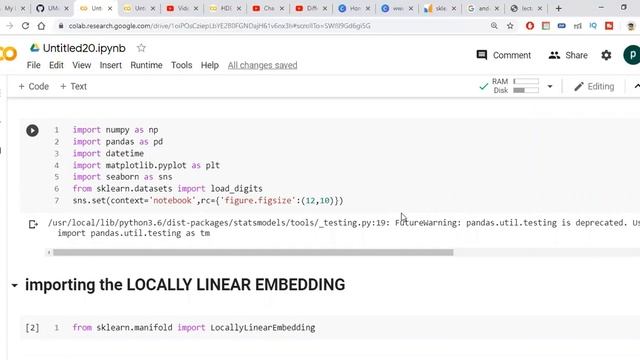Viewport: 640px width, 360px height.
Task: Click the horizontal output scrollbar
Action: (x=253, y=253)
